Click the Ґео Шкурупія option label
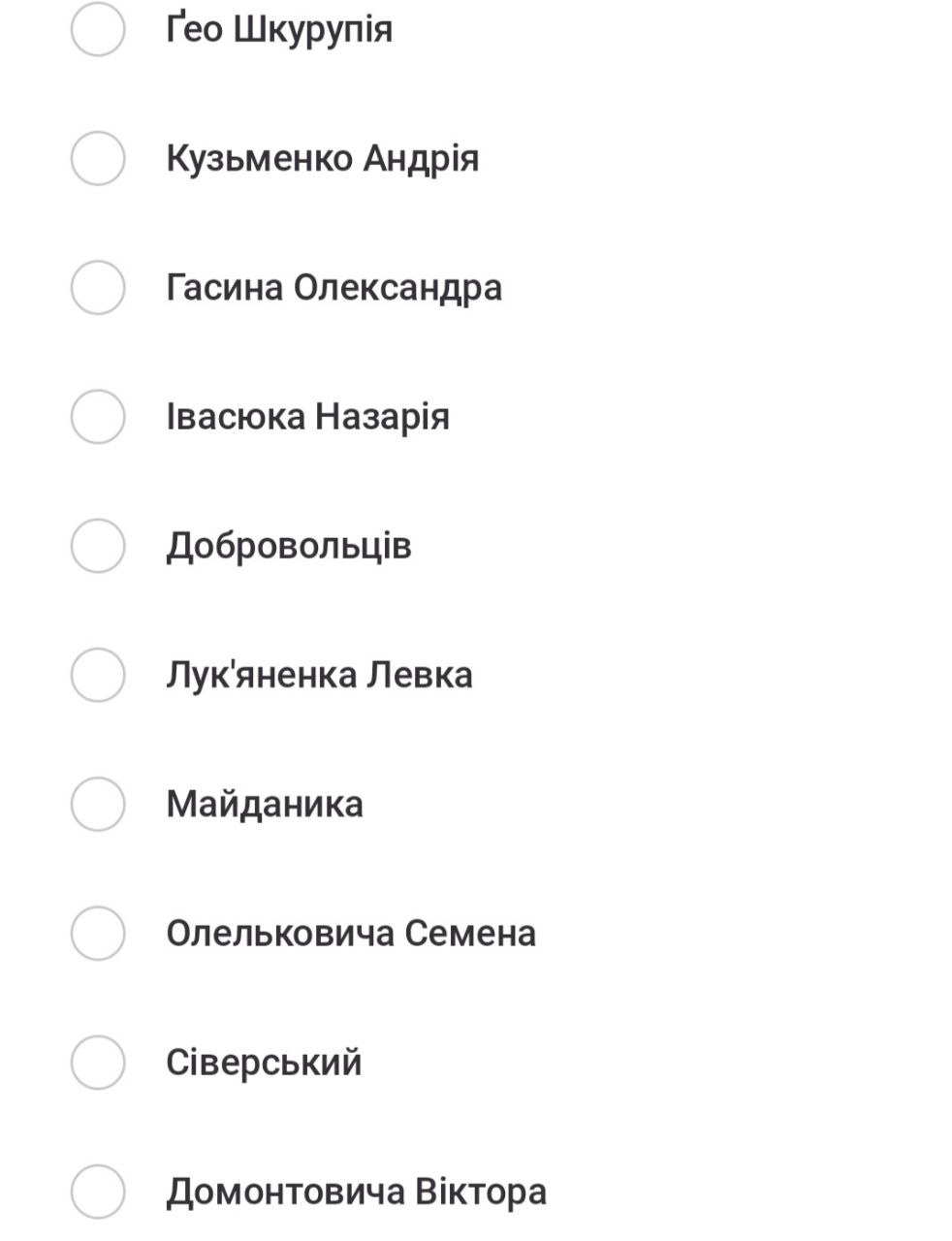The image size is (952, 1241). click(x=279, y=29)
